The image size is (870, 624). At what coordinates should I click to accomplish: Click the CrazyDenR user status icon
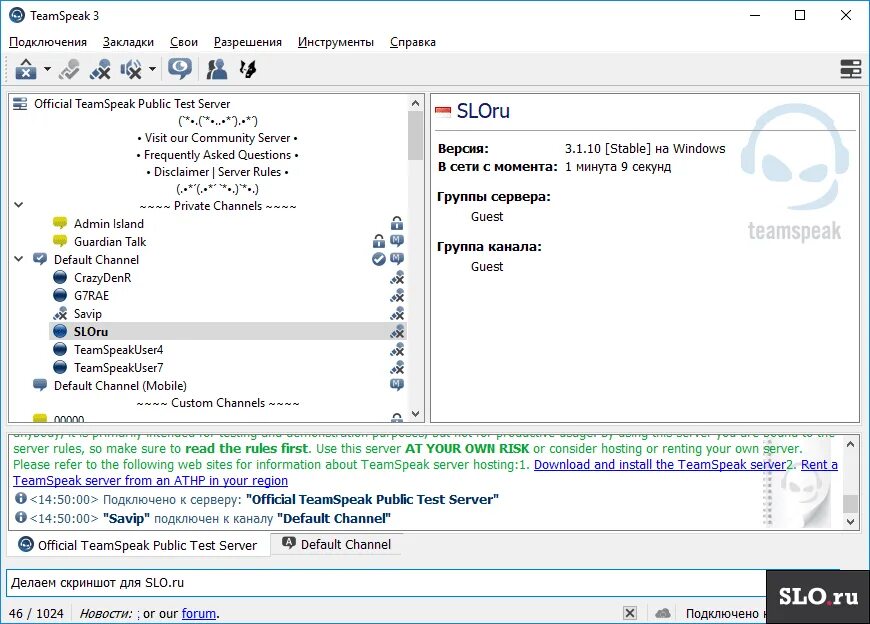(x=60, y=277)
